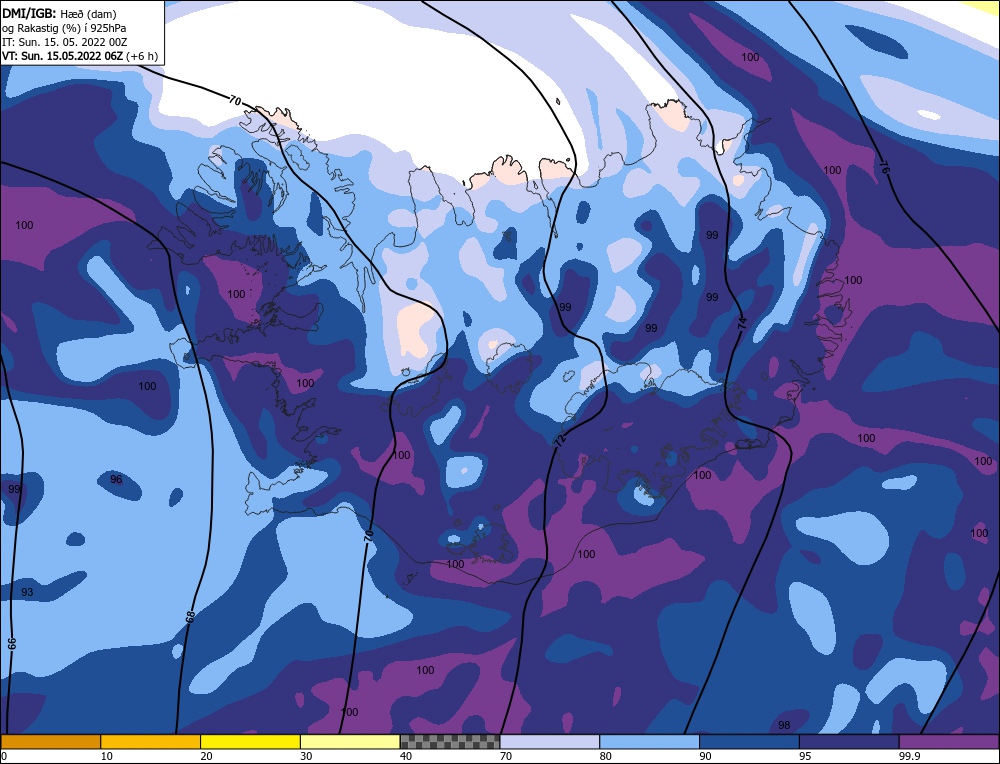Pick the light blue 80–90 legend swatch
1000x764 pixels.
pyautogui.click(x=649, y=741)
